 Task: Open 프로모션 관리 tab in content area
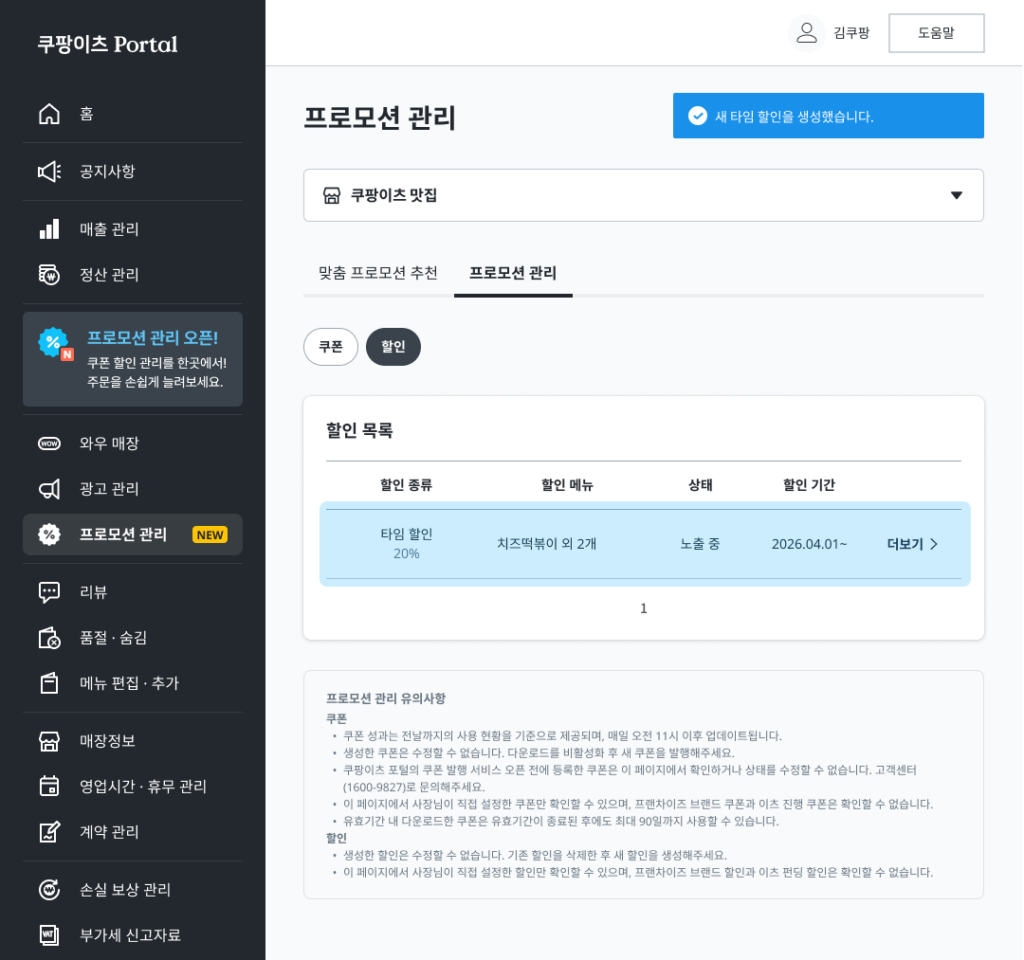[x=513, y=273]
